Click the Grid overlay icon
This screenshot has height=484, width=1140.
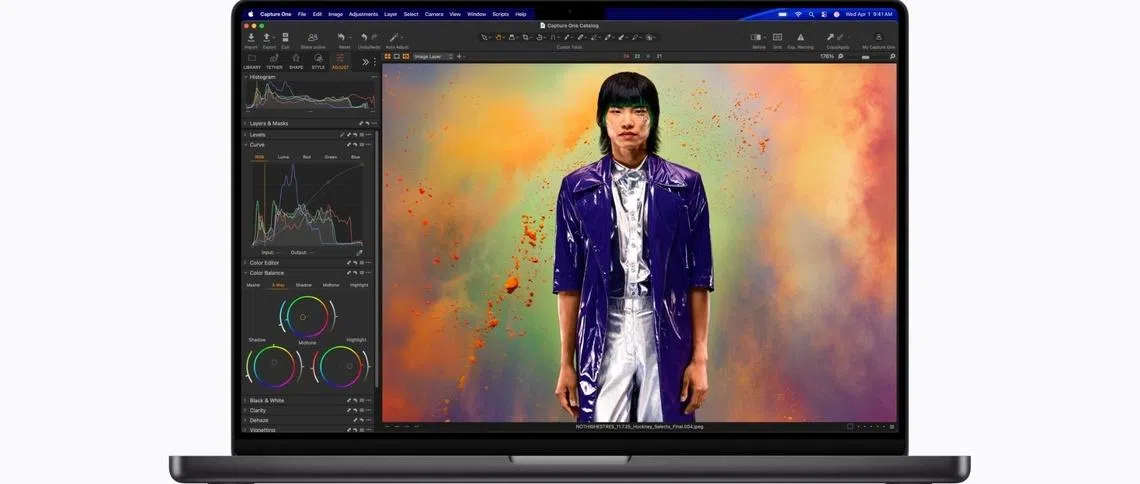pos(777,37)
